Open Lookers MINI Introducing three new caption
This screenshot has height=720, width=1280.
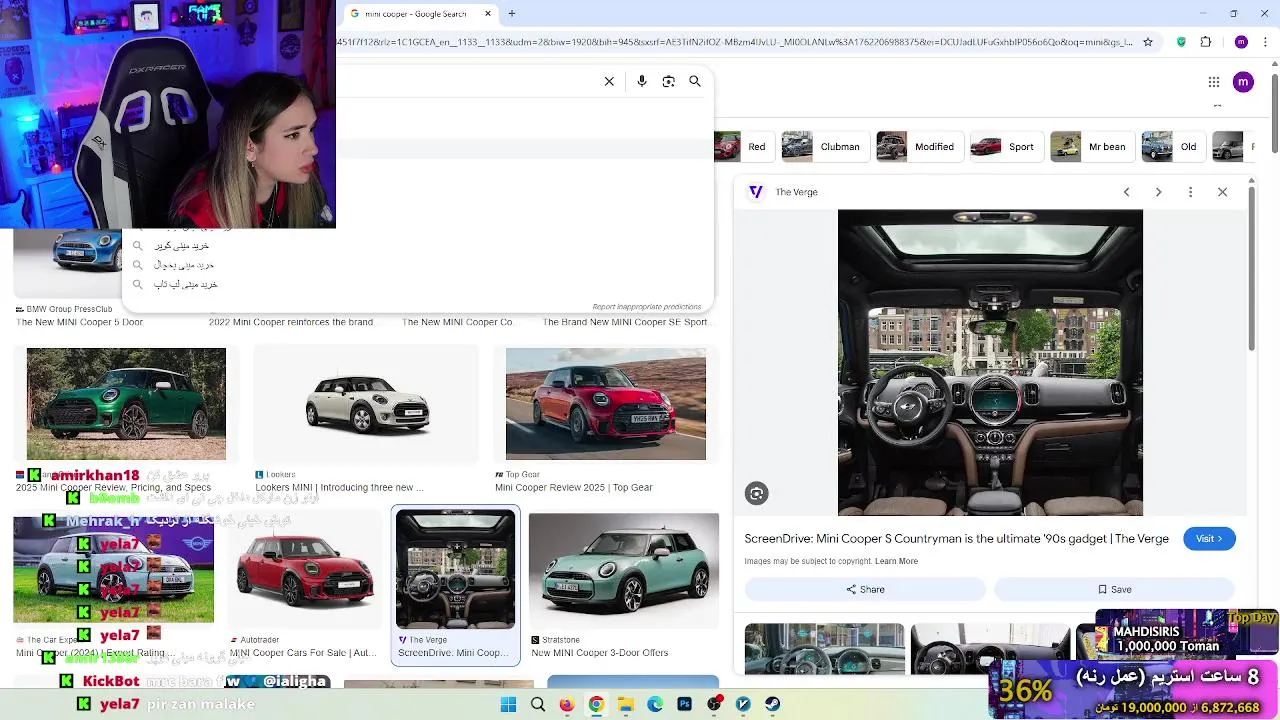pos(339,488)
